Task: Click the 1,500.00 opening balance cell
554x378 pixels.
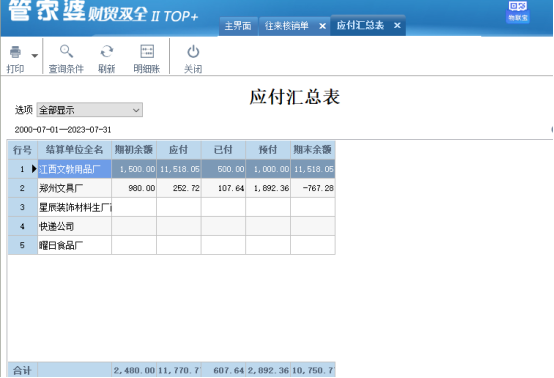Action: pos(134,169)
